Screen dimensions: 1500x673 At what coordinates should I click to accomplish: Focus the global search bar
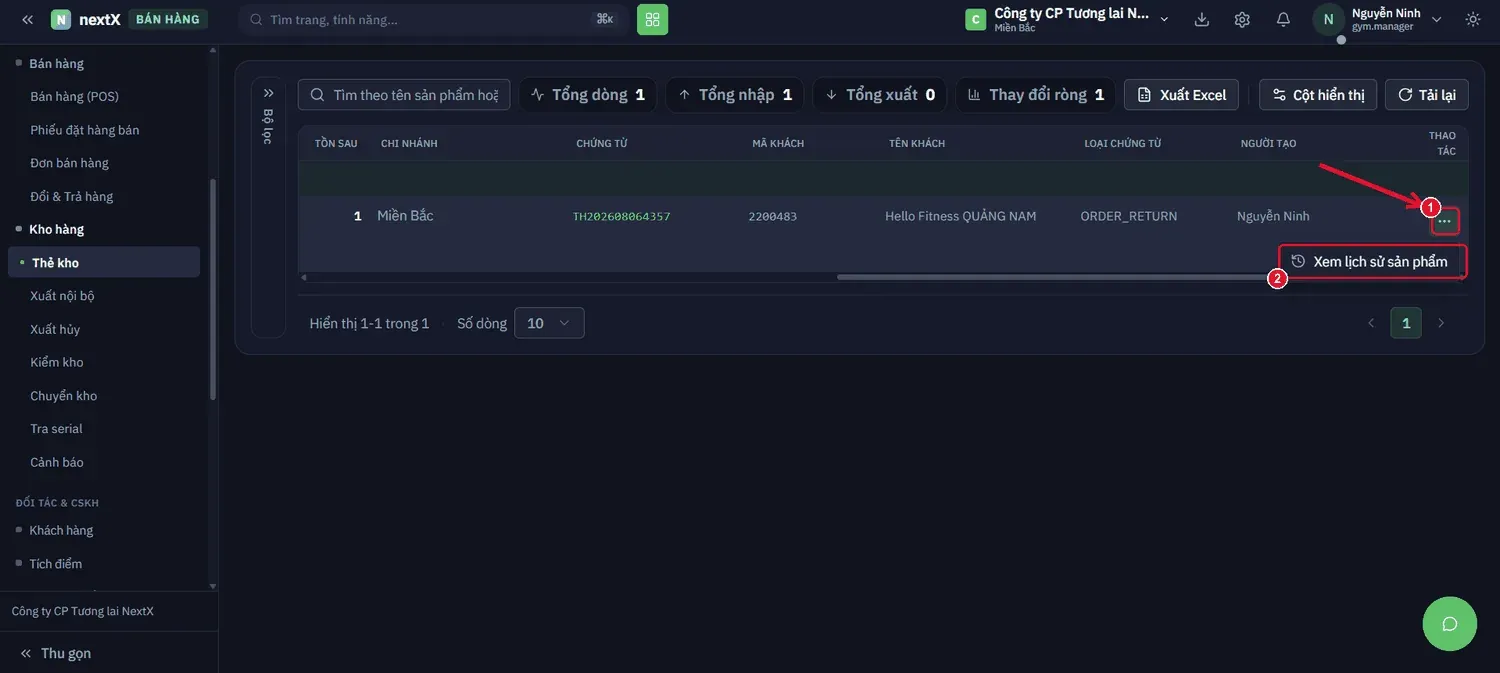point(433,19)
